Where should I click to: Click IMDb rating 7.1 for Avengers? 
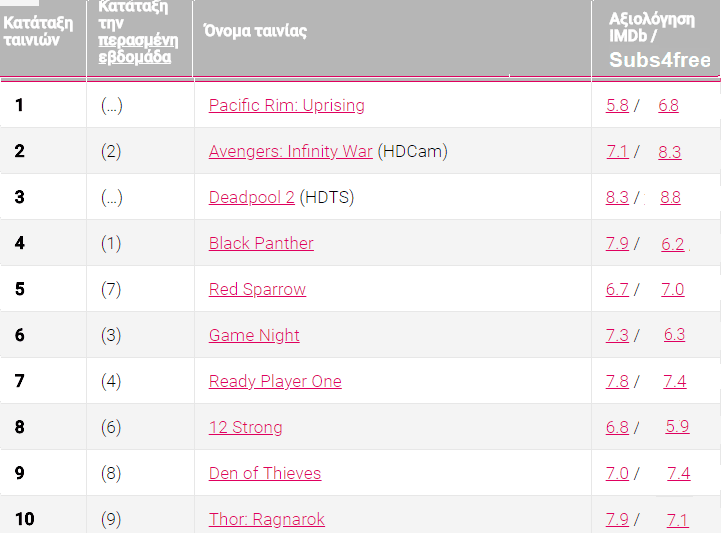click(617, 151)
